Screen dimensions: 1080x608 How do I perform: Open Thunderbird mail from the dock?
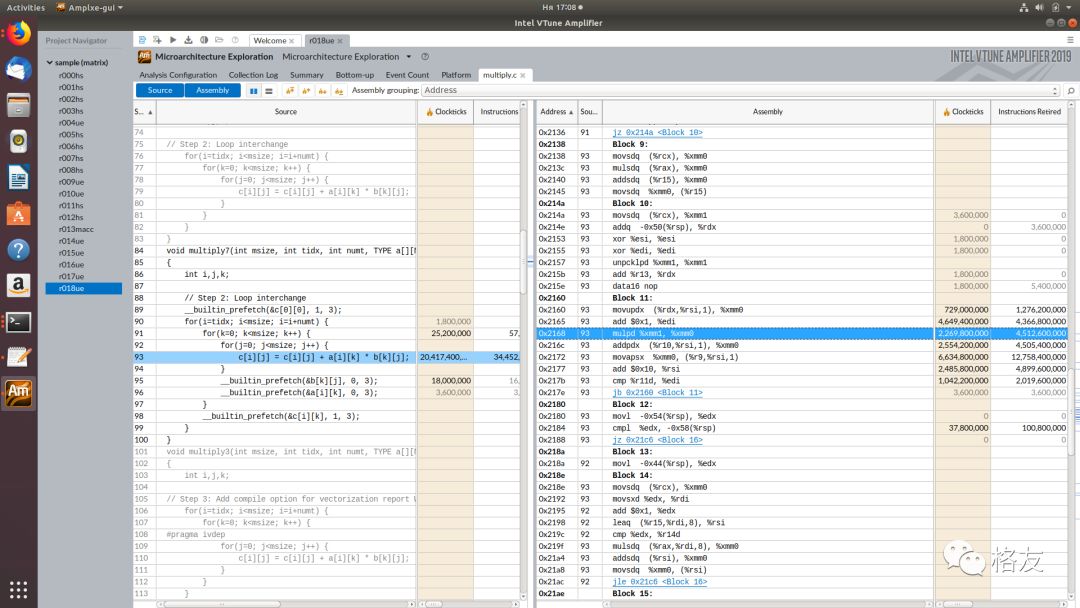(19, 69)
